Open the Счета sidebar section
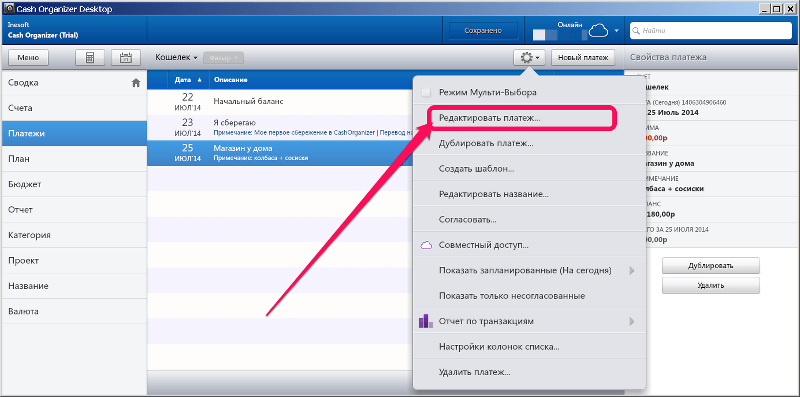The width and height of the screenshot is (800, 397). pos(73,108)
